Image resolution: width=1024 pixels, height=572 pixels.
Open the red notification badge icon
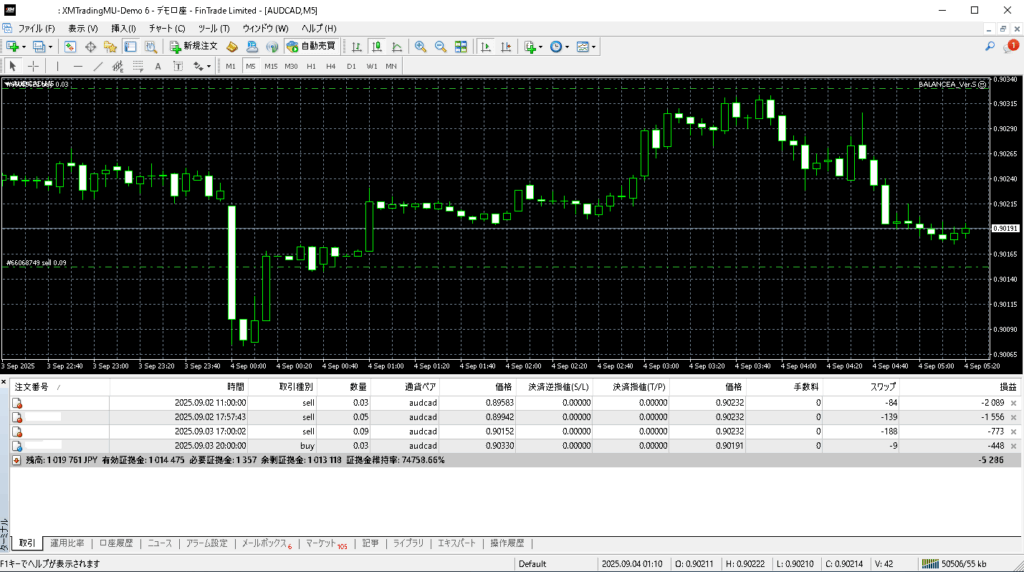1011,46
